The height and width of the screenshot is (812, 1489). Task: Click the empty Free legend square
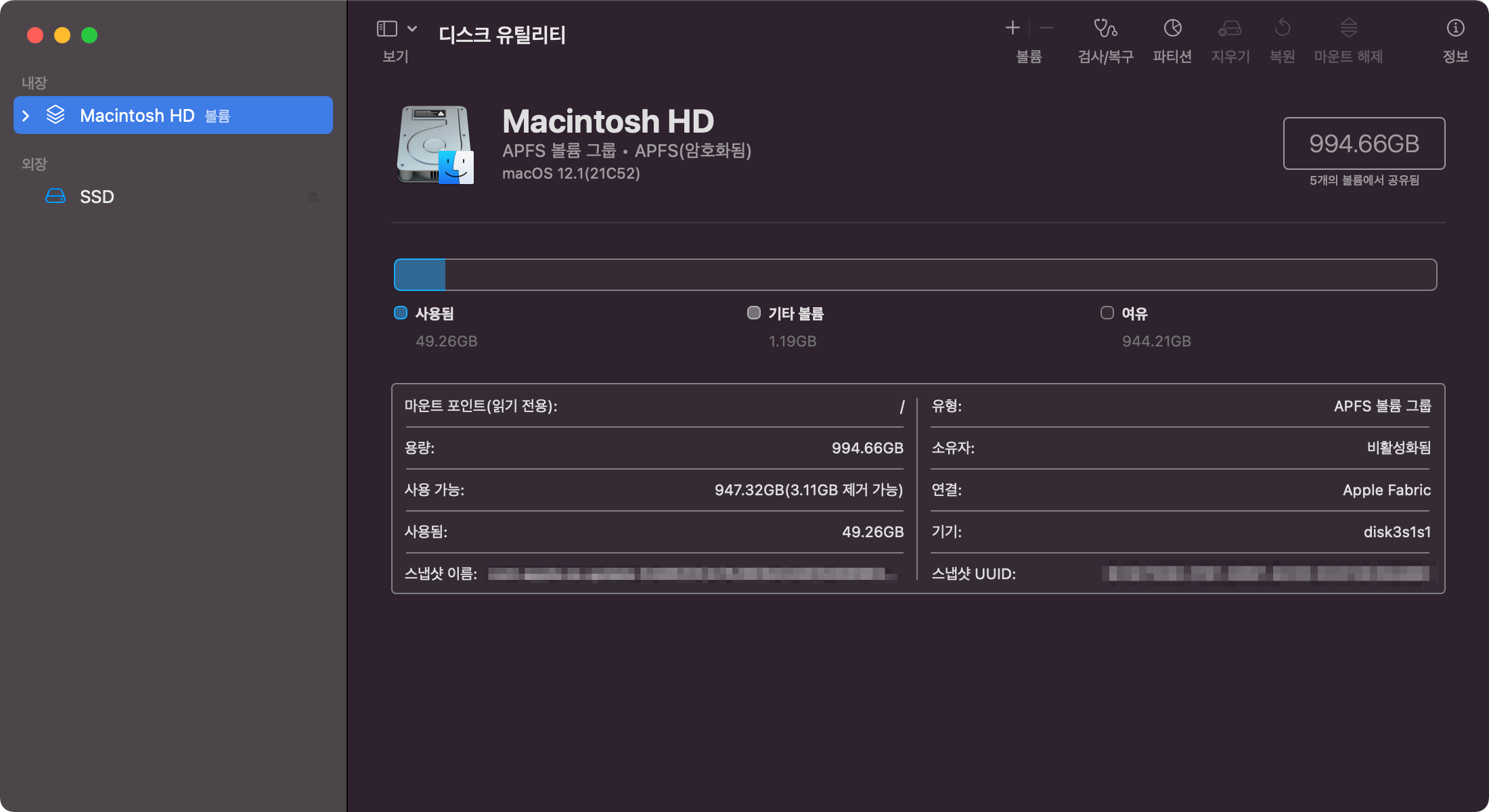pyautogui.click(x=1107, y=313)
